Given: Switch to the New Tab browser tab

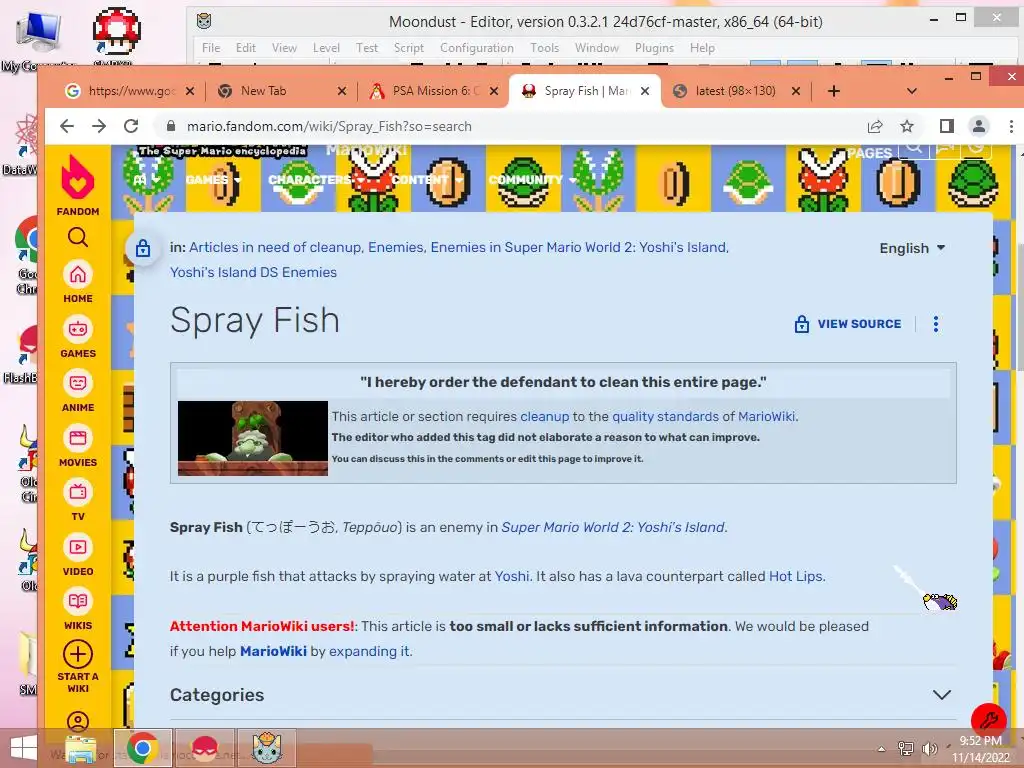Looking at the screenshot, I should coord(280,91).
